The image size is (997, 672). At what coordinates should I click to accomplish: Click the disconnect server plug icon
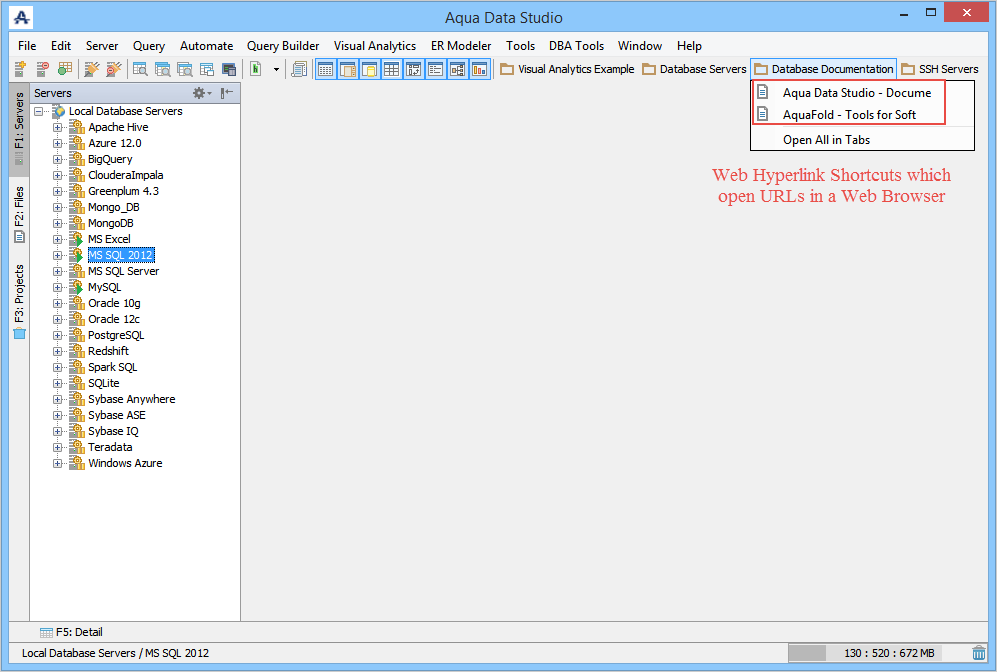[114, 69]
